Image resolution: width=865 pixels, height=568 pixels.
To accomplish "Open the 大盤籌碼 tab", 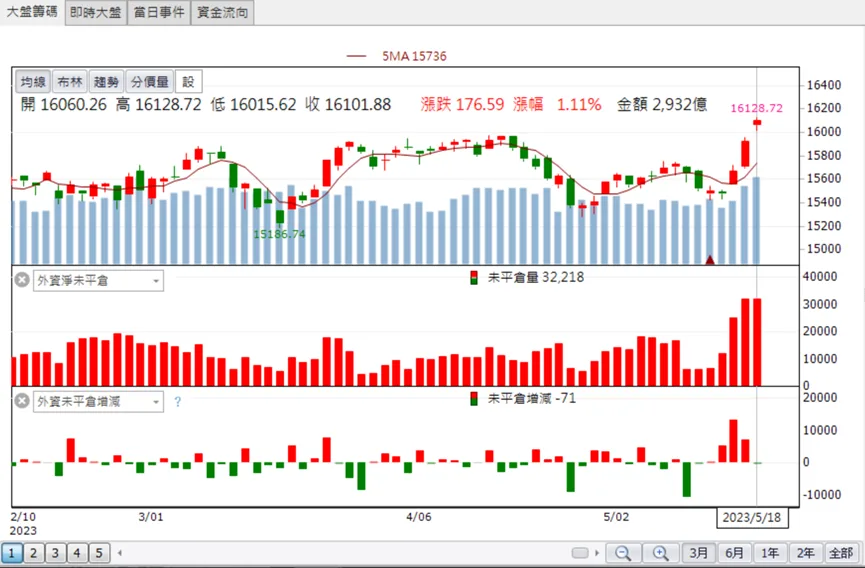I will click(32, 12).
